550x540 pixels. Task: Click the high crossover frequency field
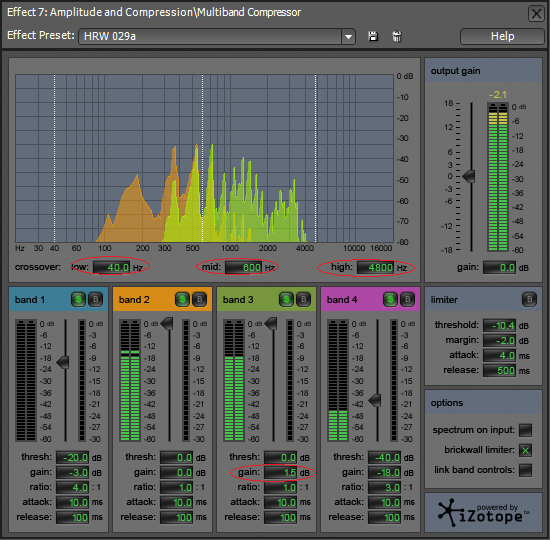point(376,267)
